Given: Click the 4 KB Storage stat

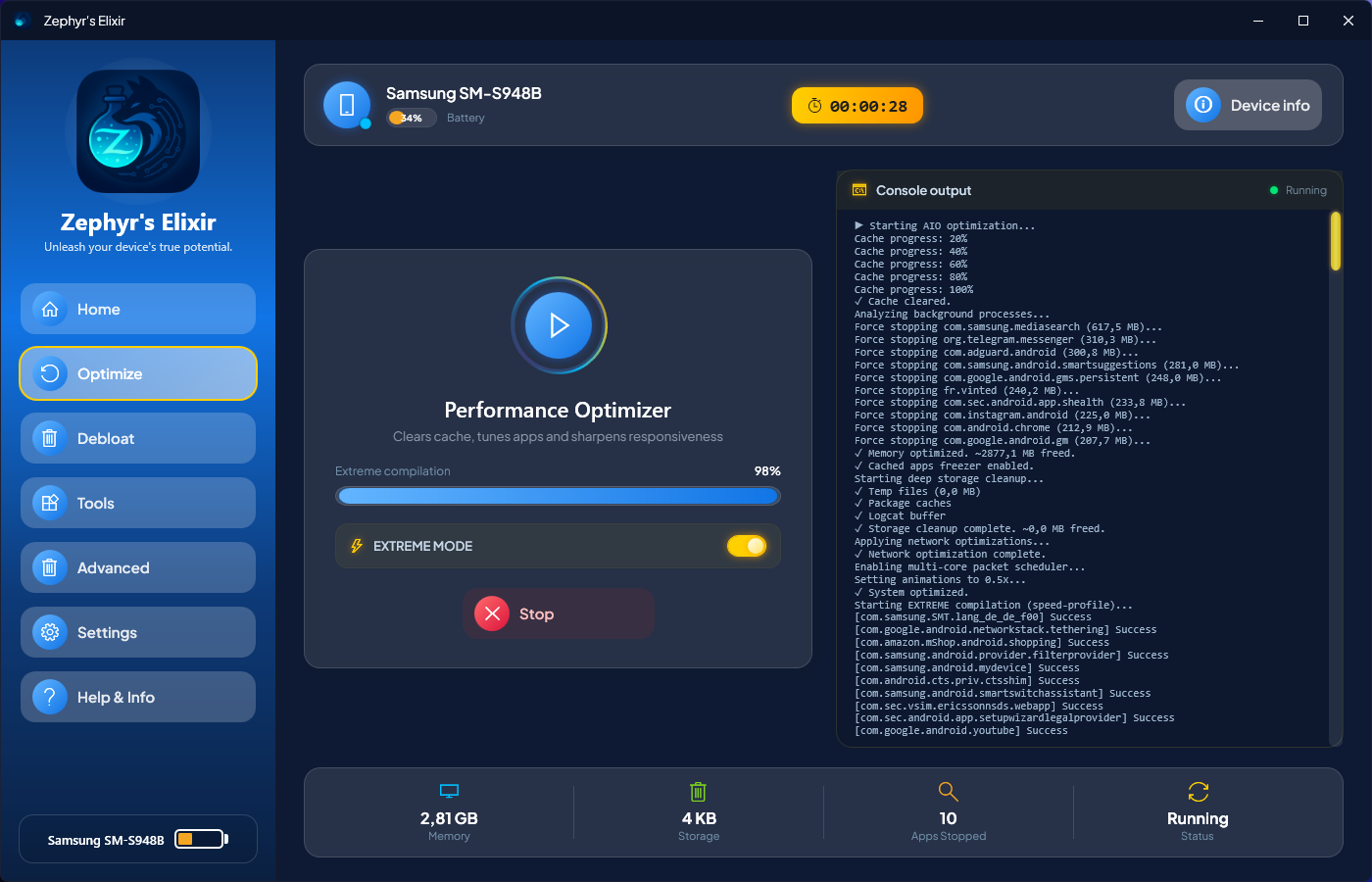Looking at the screenshot, I should [699, 810].
